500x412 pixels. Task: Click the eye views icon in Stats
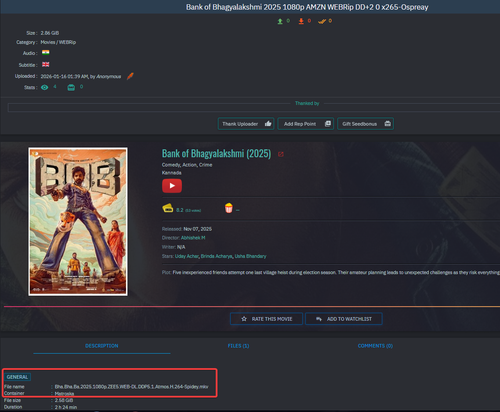coord(45,87)
